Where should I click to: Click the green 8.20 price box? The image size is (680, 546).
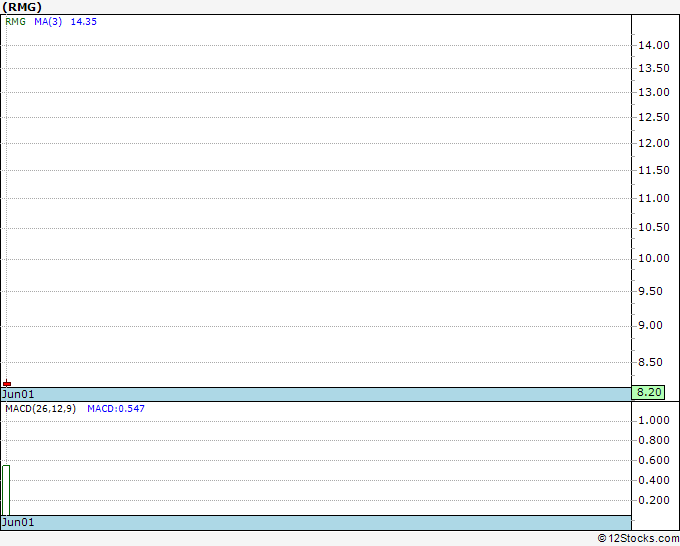648,392
